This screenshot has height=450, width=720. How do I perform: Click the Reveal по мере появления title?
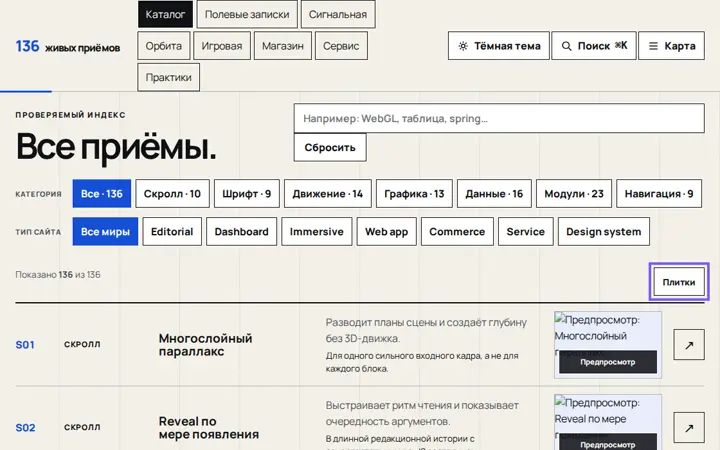click(x=209, y=428)
